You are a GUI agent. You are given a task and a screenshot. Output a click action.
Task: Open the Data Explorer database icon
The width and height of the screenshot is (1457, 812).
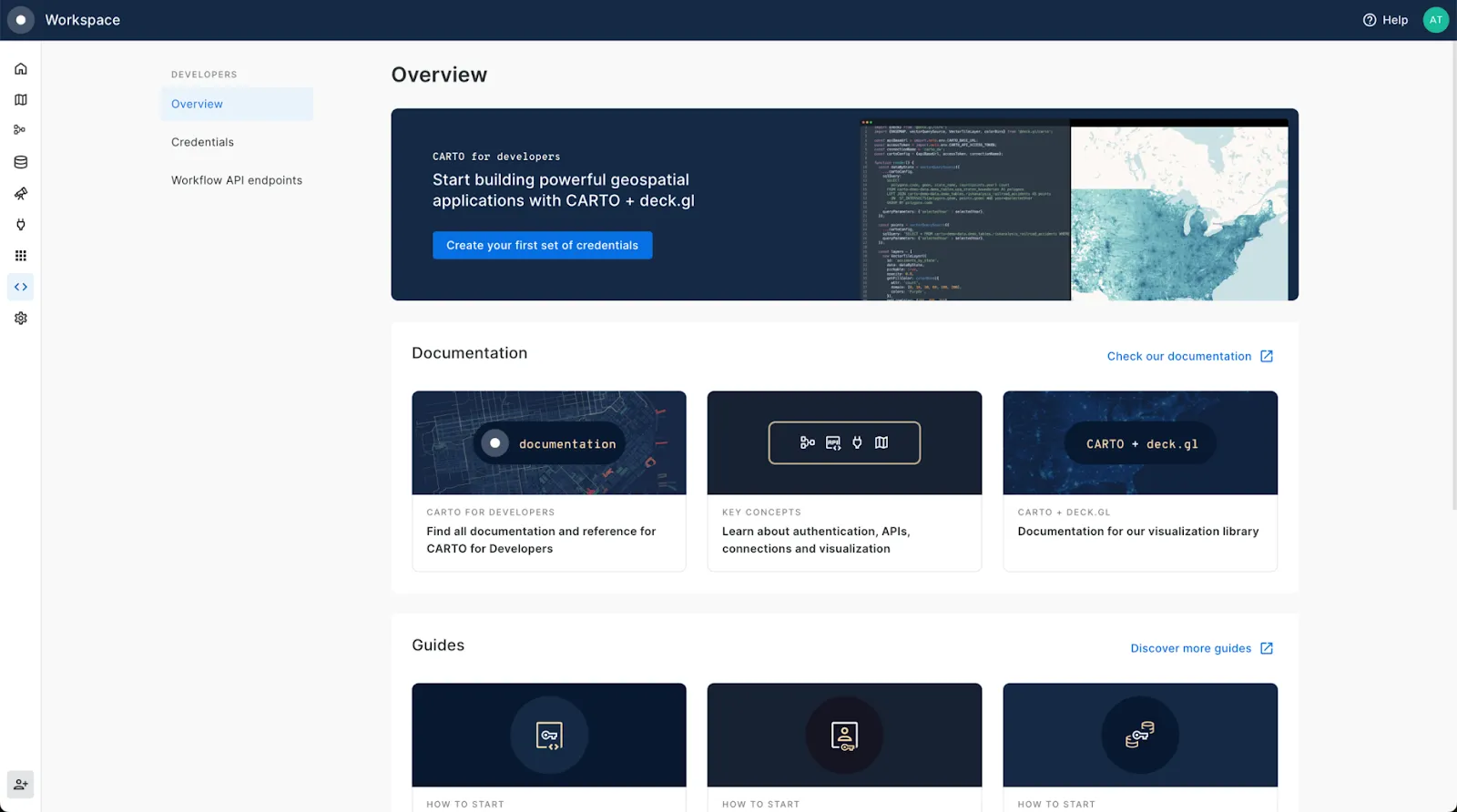click(20, 162)
